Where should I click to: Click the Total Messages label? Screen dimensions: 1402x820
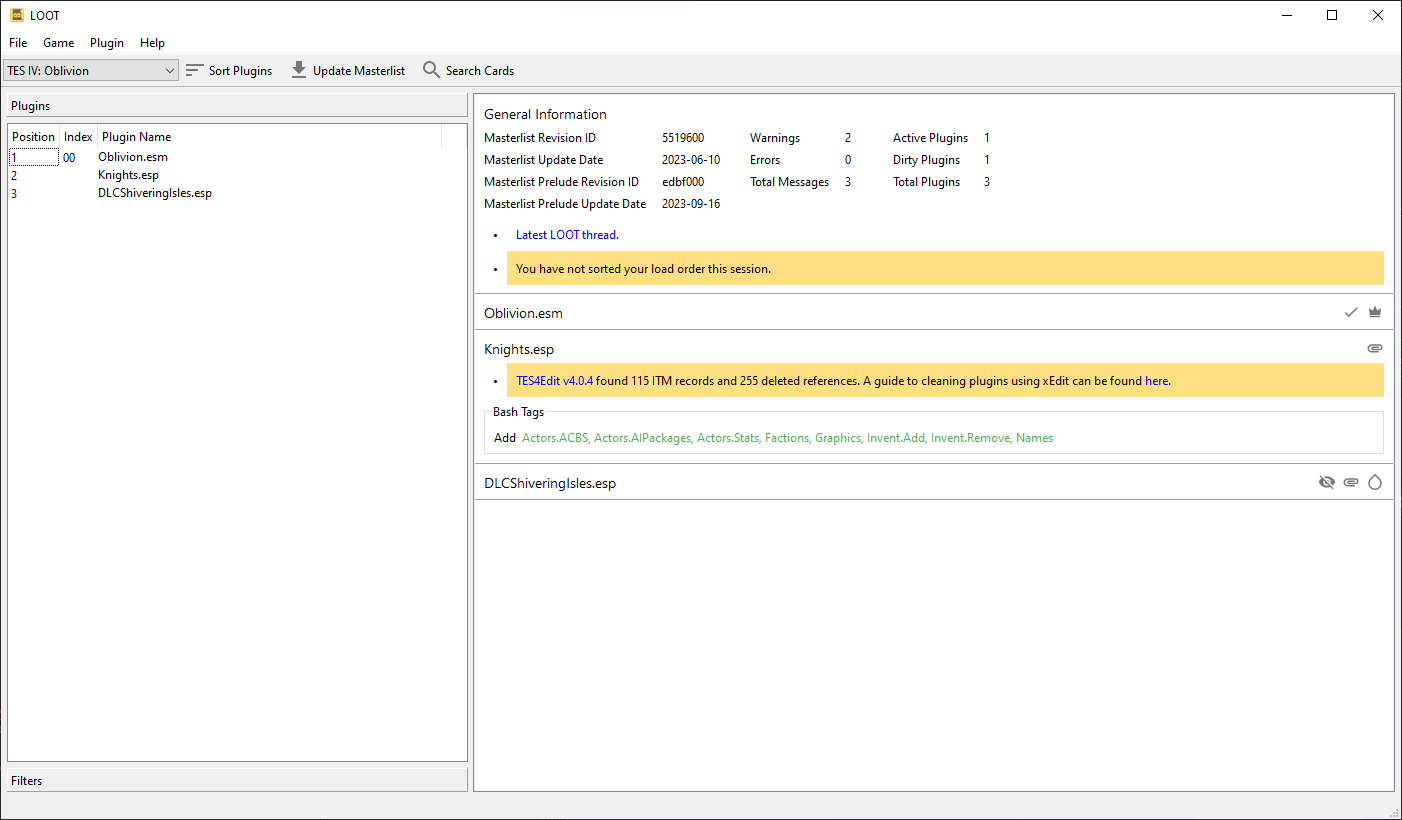click(790, 182)
